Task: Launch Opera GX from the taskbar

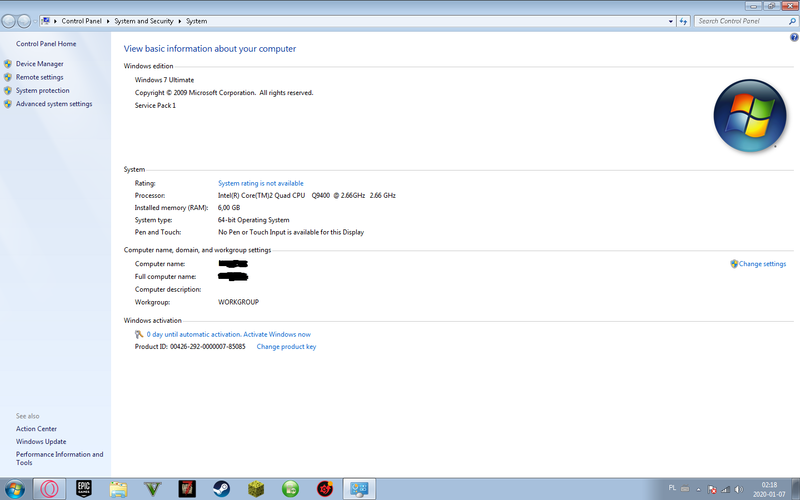Action: point(49,489)
